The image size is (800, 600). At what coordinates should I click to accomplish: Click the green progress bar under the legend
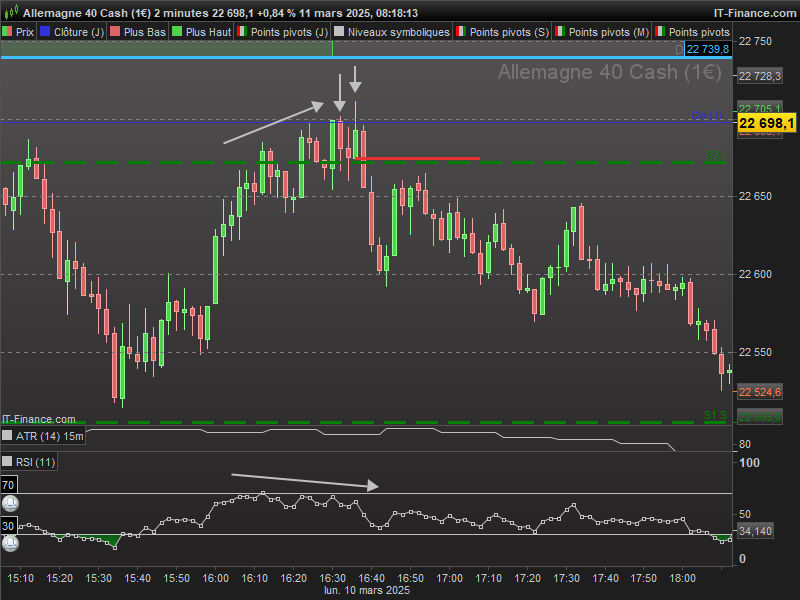pyautogui.click(x=166, y=49)
